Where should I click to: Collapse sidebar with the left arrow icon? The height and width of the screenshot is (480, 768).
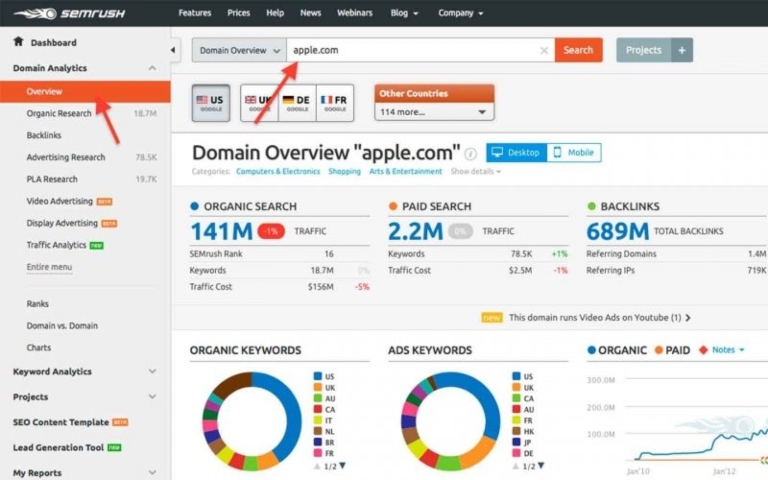tap(176, 50)
